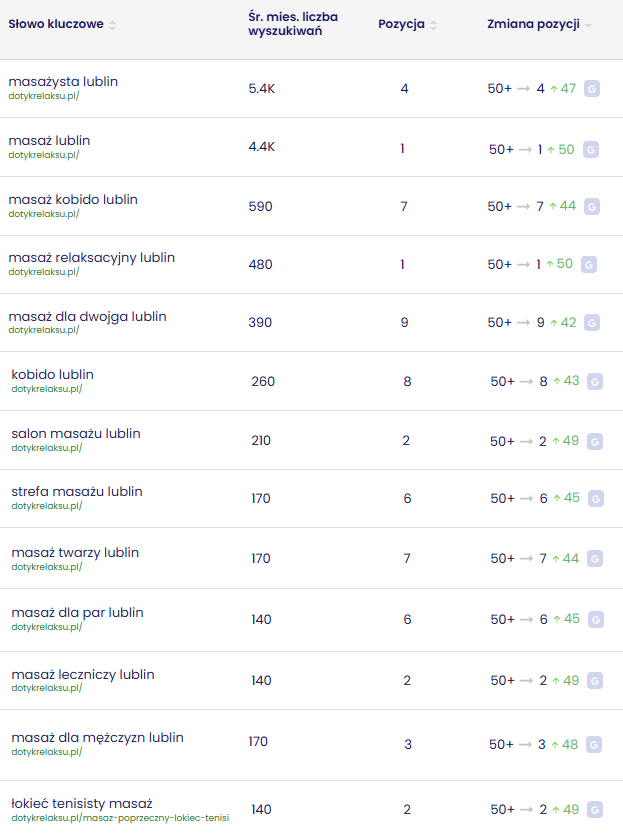This screenshot has height=839, width=623.
Task: Click Google icon for łokieć tenisisty masaż
Action: click(x=595, y=809)
